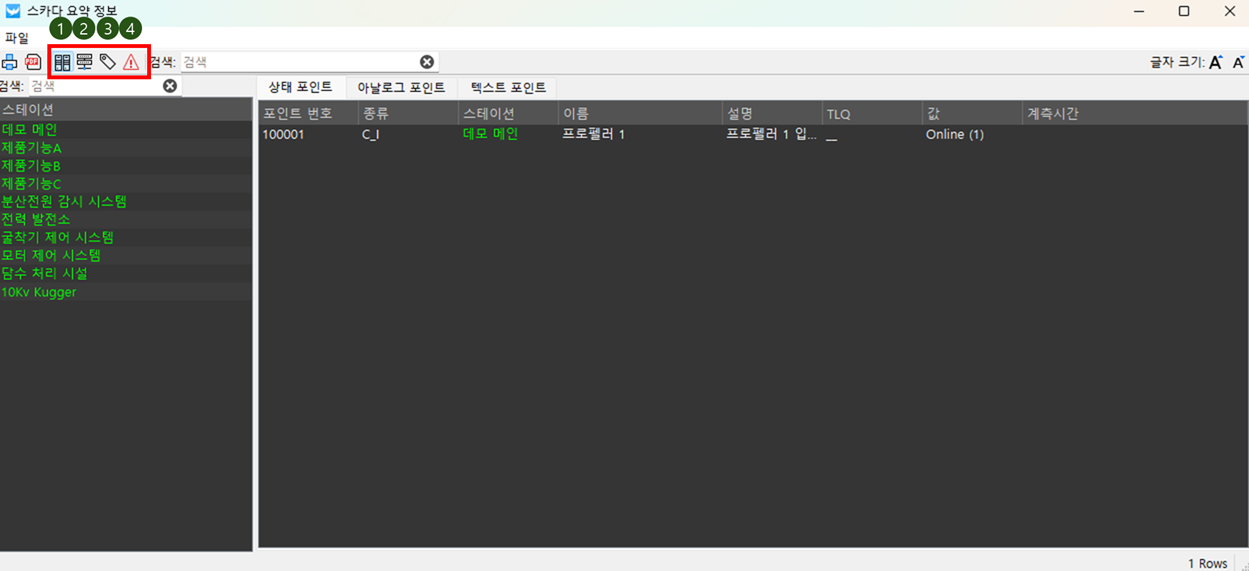The image size is (1249, 571).
Task: Decrease font size with the smaller A icon
Action: pyautogui.click(x=1238, y=62)
